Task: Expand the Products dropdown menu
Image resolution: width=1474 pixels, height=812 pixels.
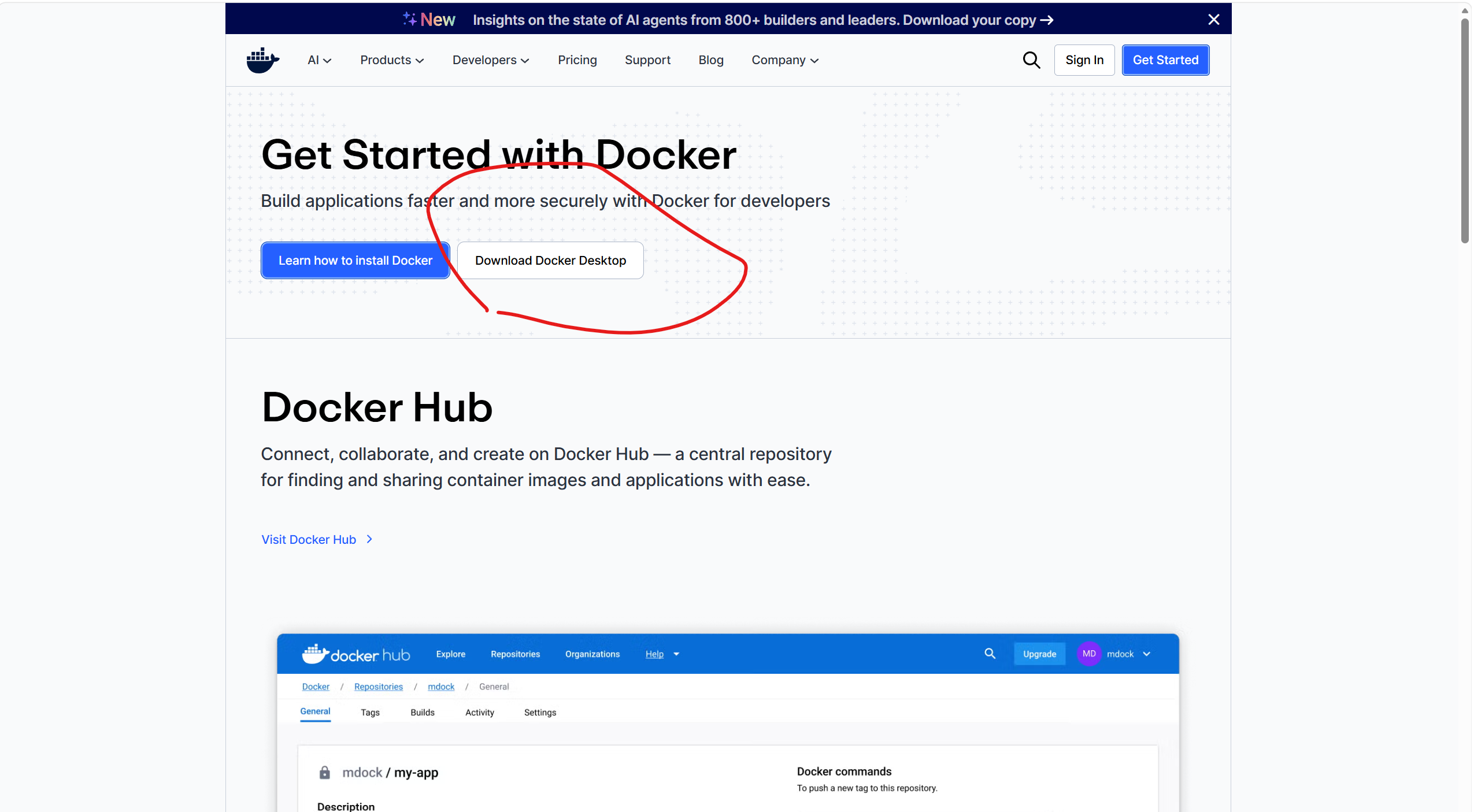Action: (392, 60)
